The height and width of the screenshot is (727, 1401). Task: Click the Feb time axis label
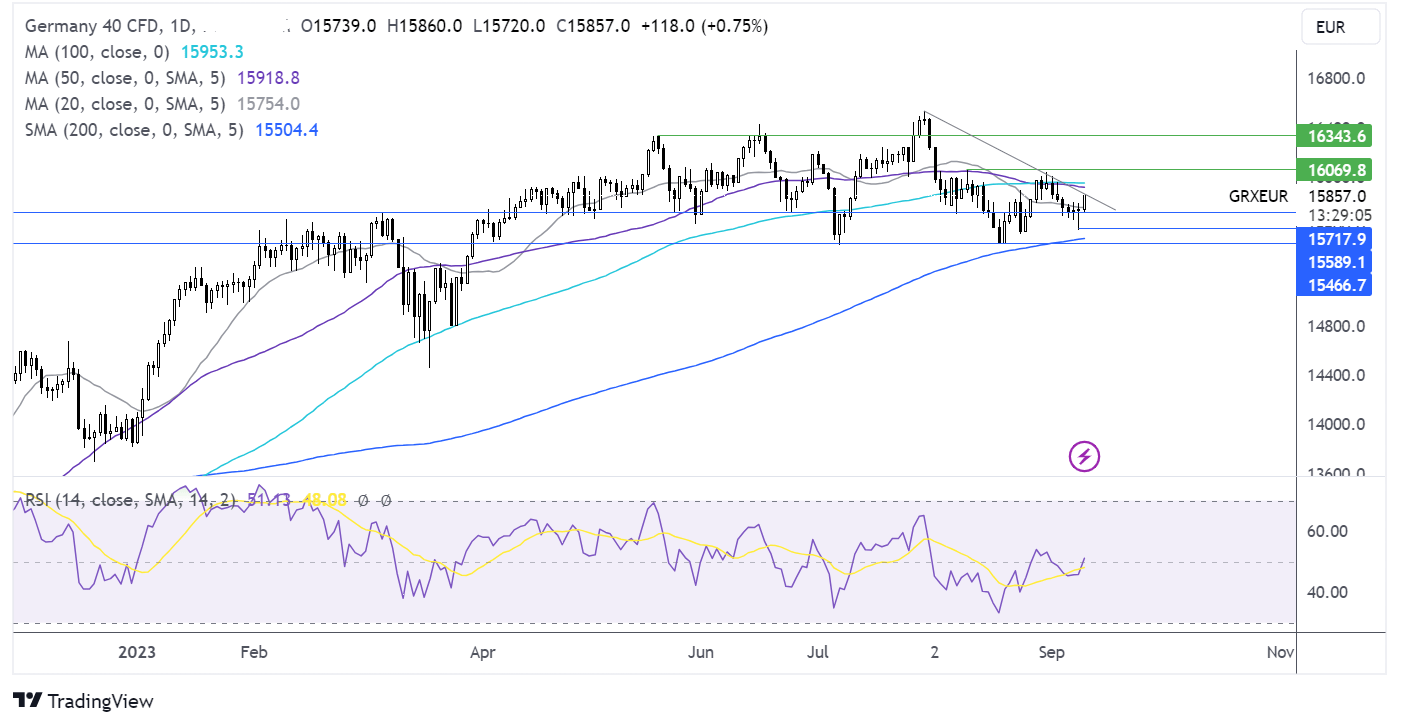tap(254, 652)
